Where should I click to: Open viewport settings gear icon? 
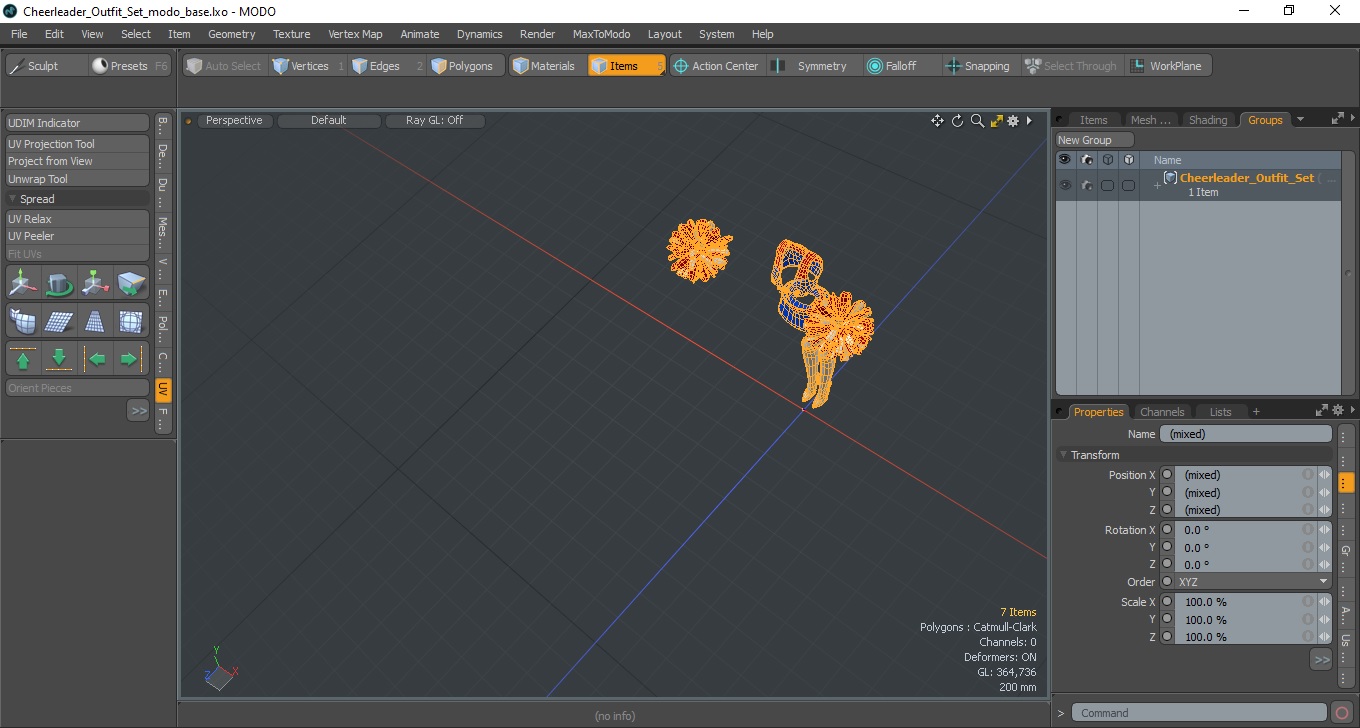point(1013,121)
